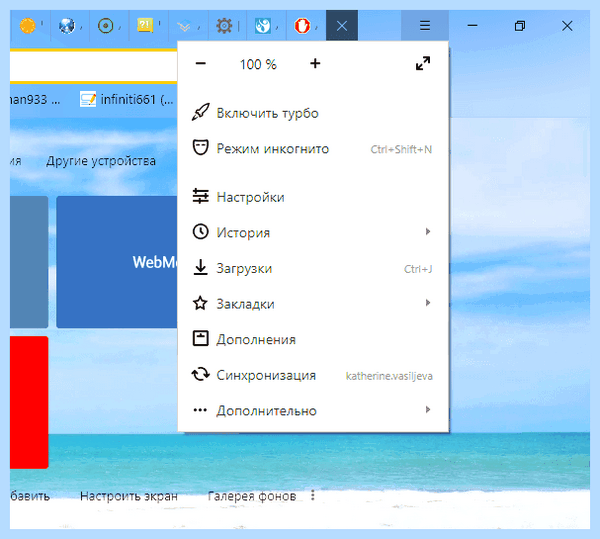Image resolution: width=600 pixels, height=539 pixels.
Task: Expand the История submenu
Action: 313,232
